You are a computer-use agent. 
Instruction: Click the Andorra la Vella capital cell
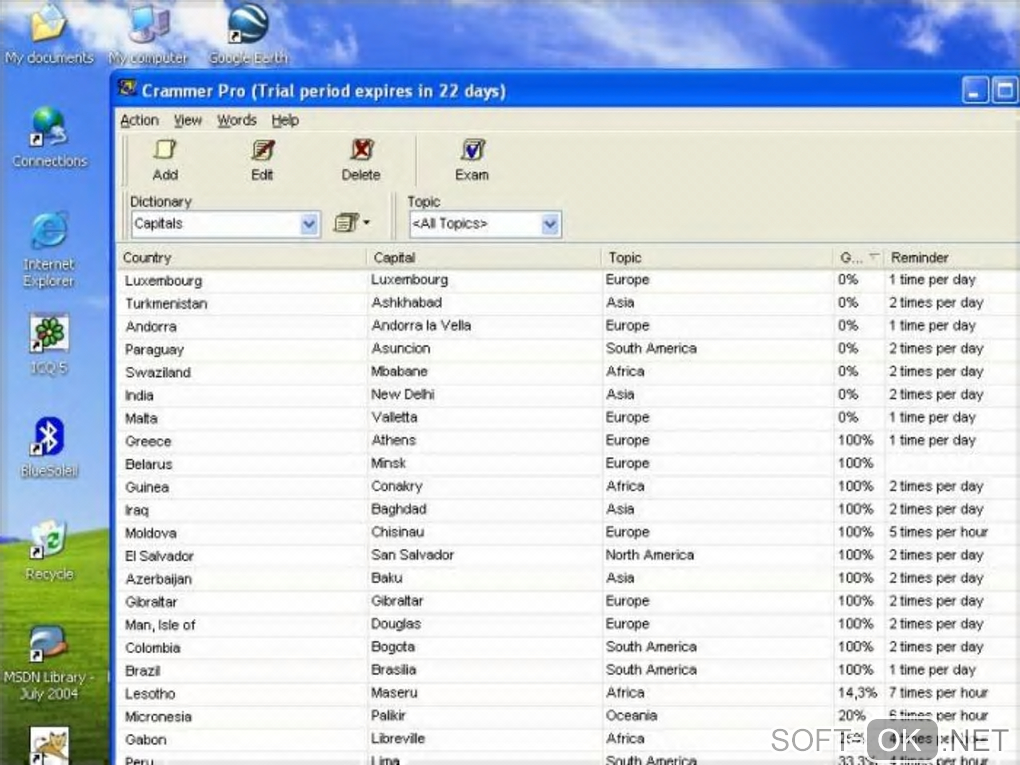[x=421, y=325]
